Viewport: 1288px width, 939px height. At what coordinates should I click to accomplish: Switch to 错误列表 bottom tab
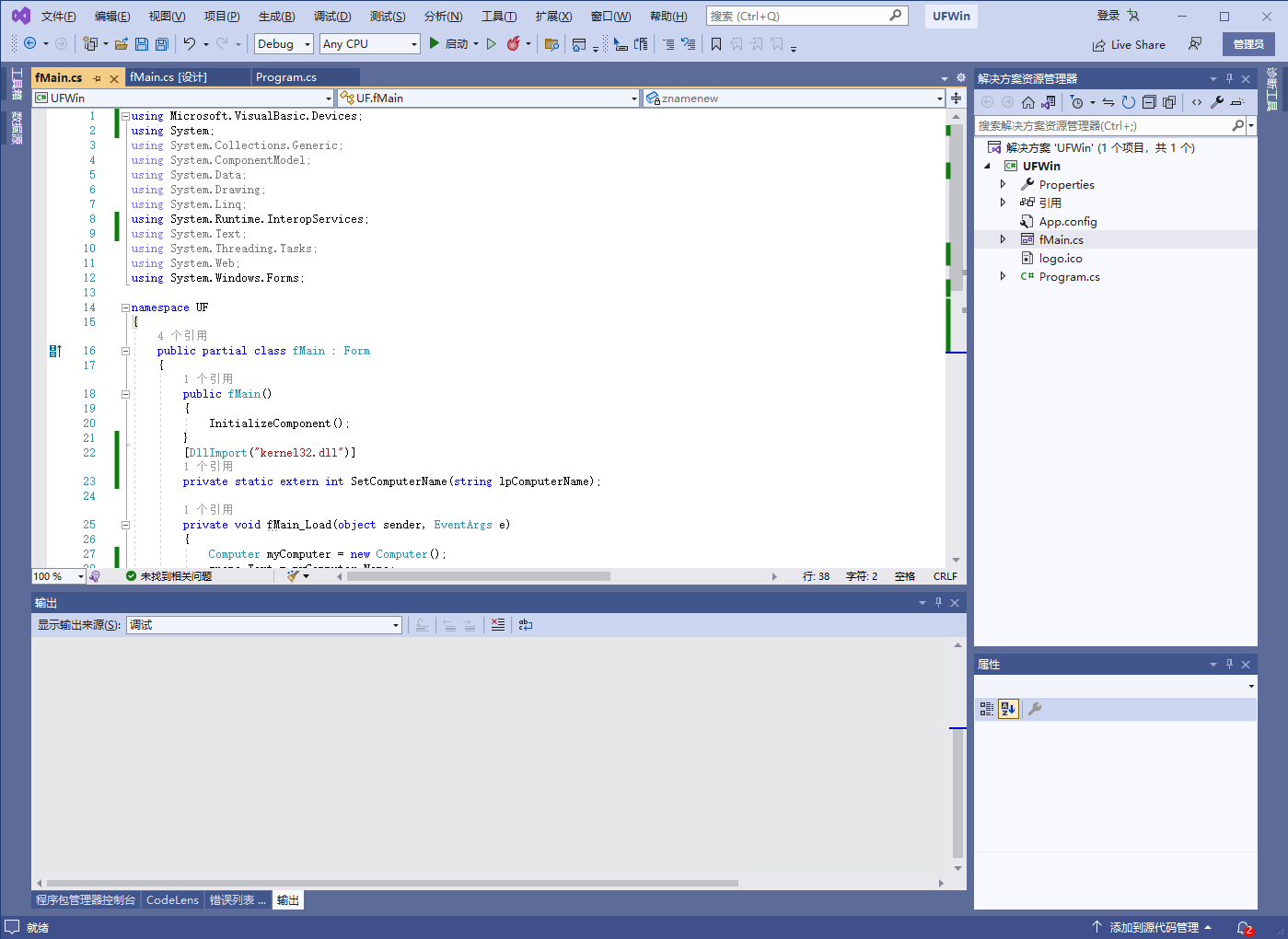[x=238, y=900]
